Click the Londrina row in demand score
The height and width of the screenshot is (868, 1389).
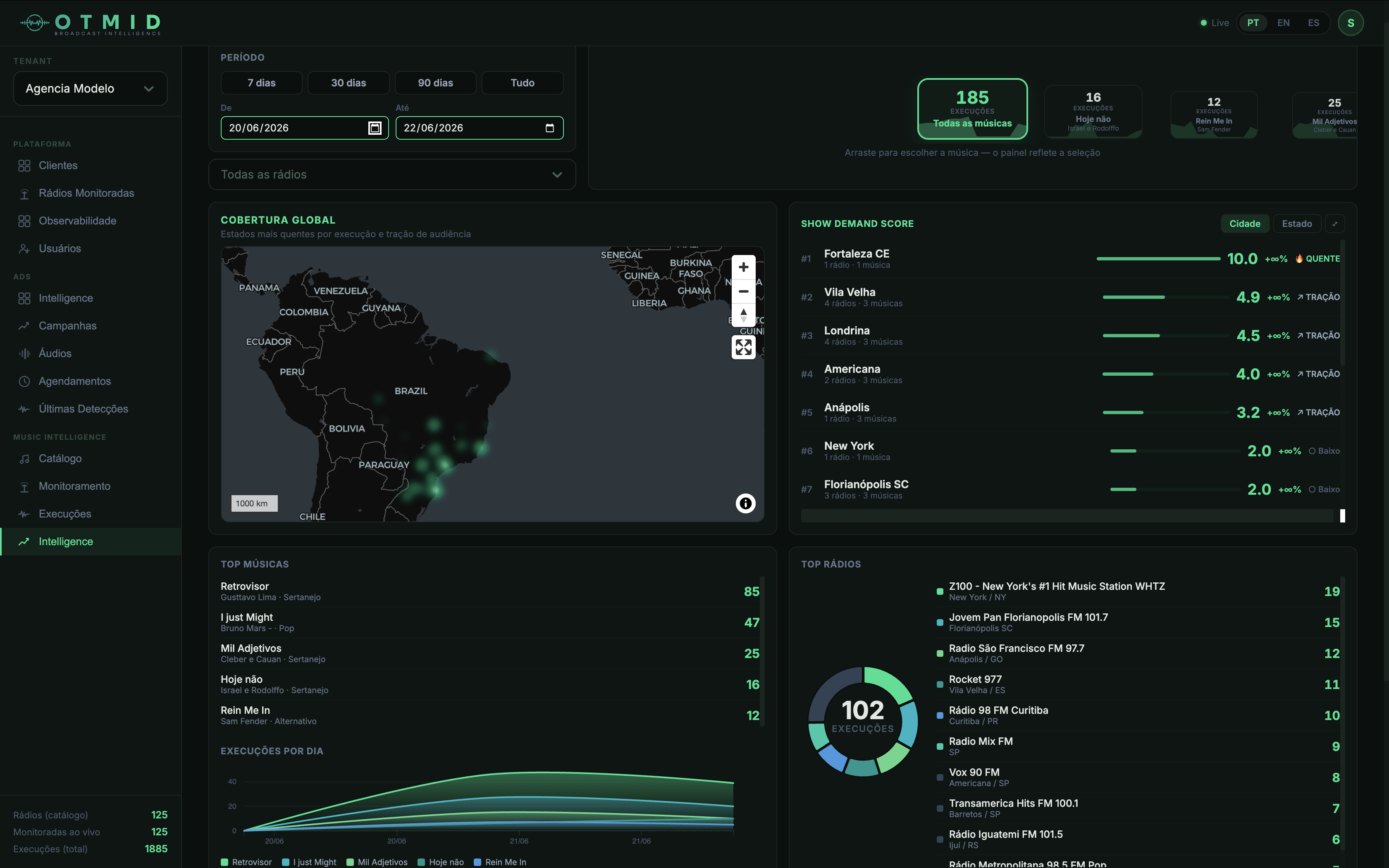click(1070, 336)
